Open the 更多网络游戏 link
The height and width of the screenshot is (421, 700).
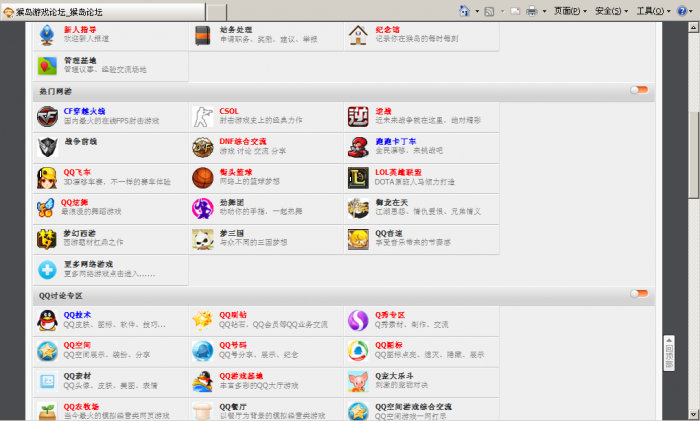[x=88, y=264]
